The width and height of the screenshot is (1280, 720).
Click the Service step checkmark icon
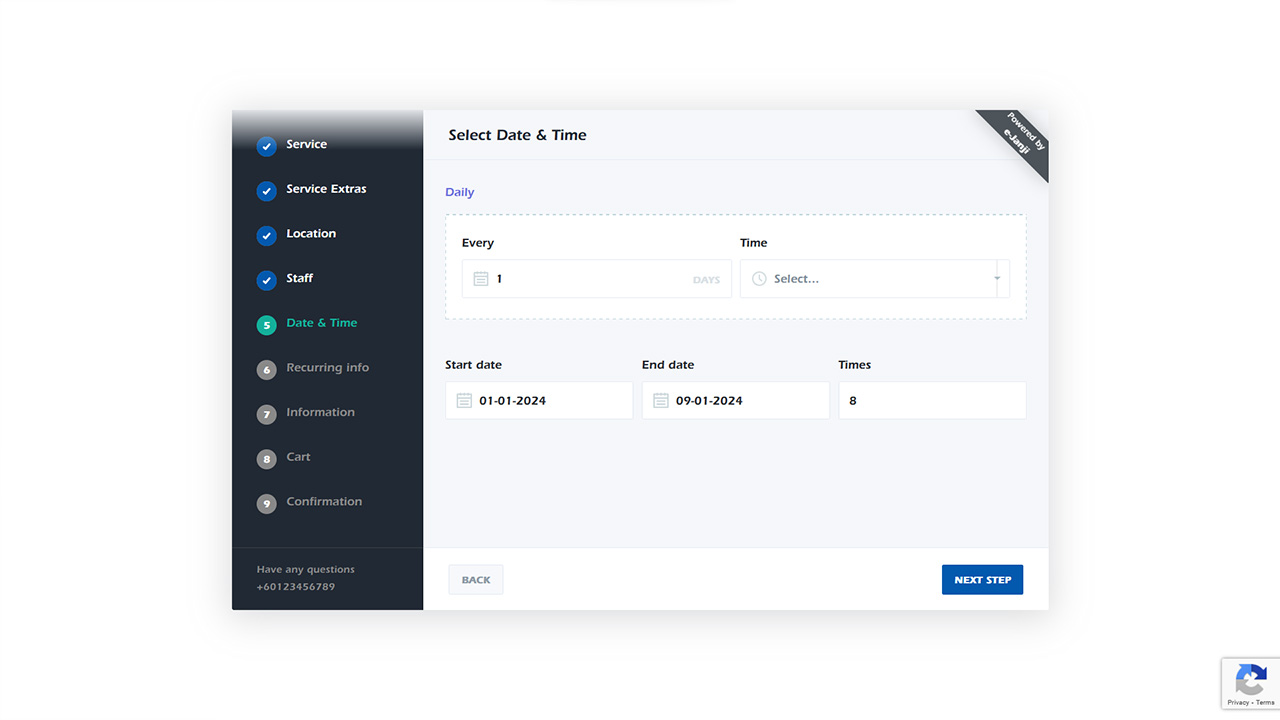coord(266,146)
